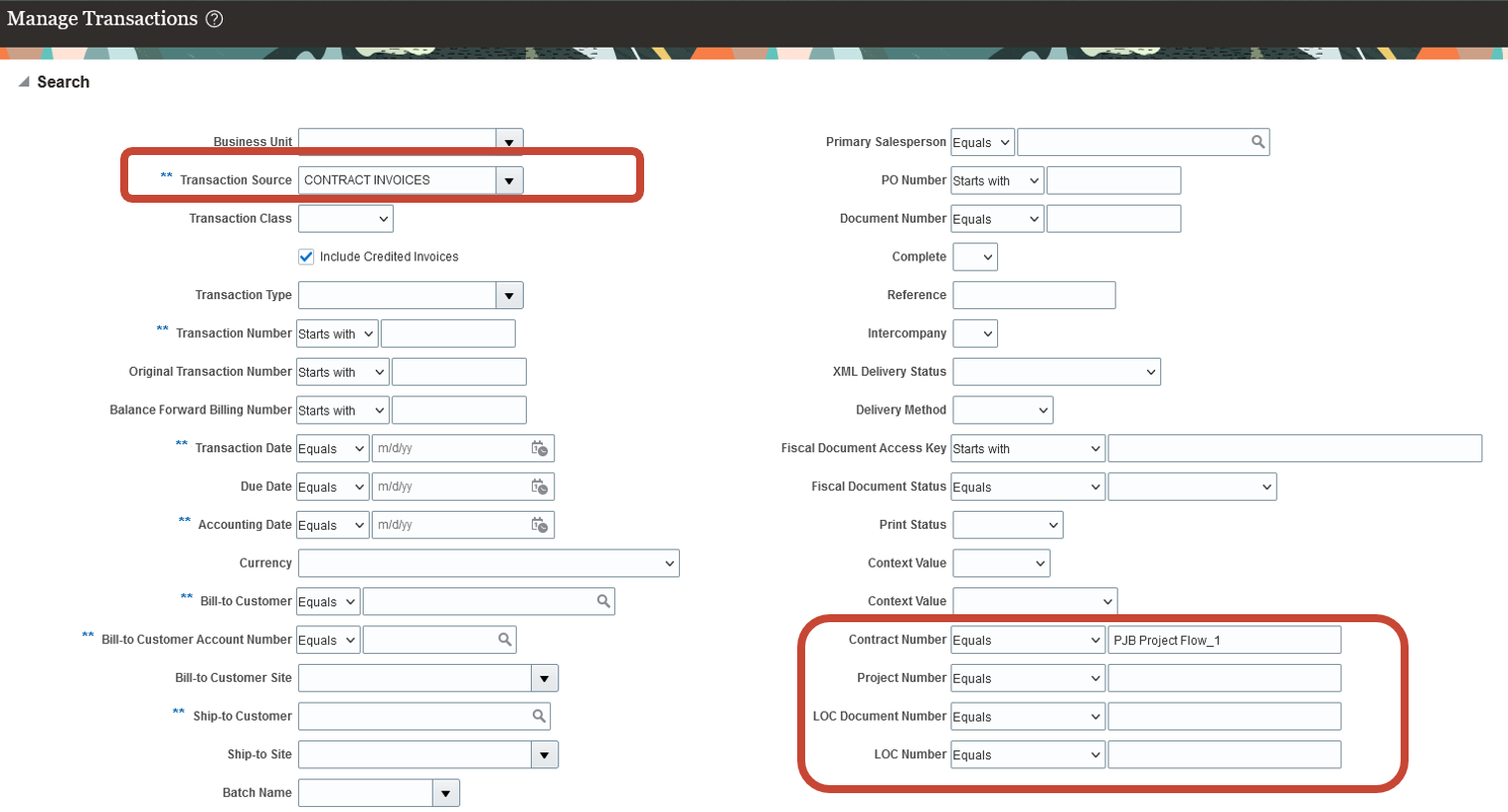Open Ship-to Site dropdown arrow
1508x812 pixels.
tap(545, 755)
